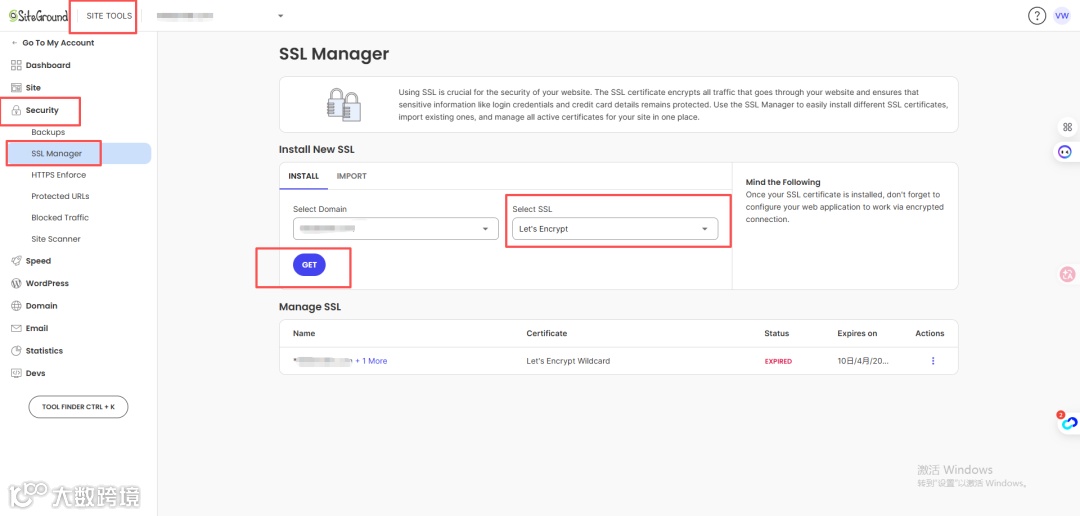1080x516 pixels.
Task: Click the Expires on column header
Action: [x=858, y=333]
